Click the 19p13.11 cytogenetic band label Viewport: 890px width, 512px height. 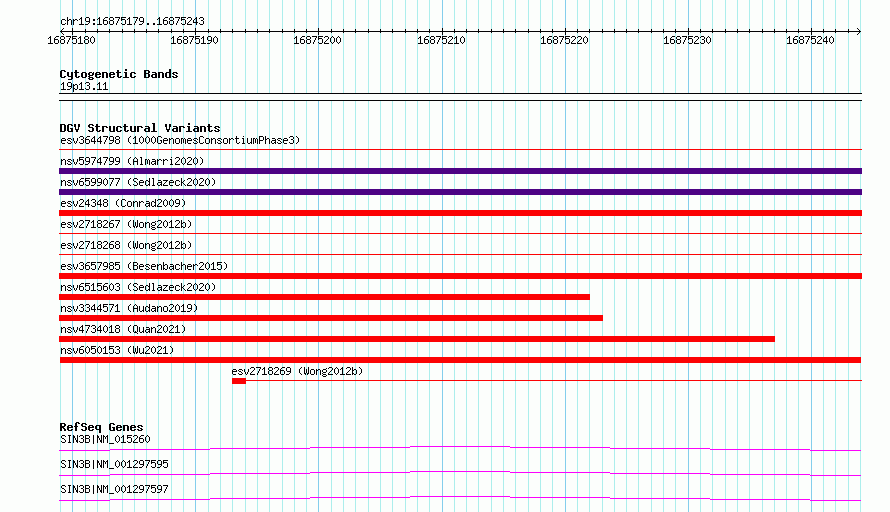(x=84, y=86)
